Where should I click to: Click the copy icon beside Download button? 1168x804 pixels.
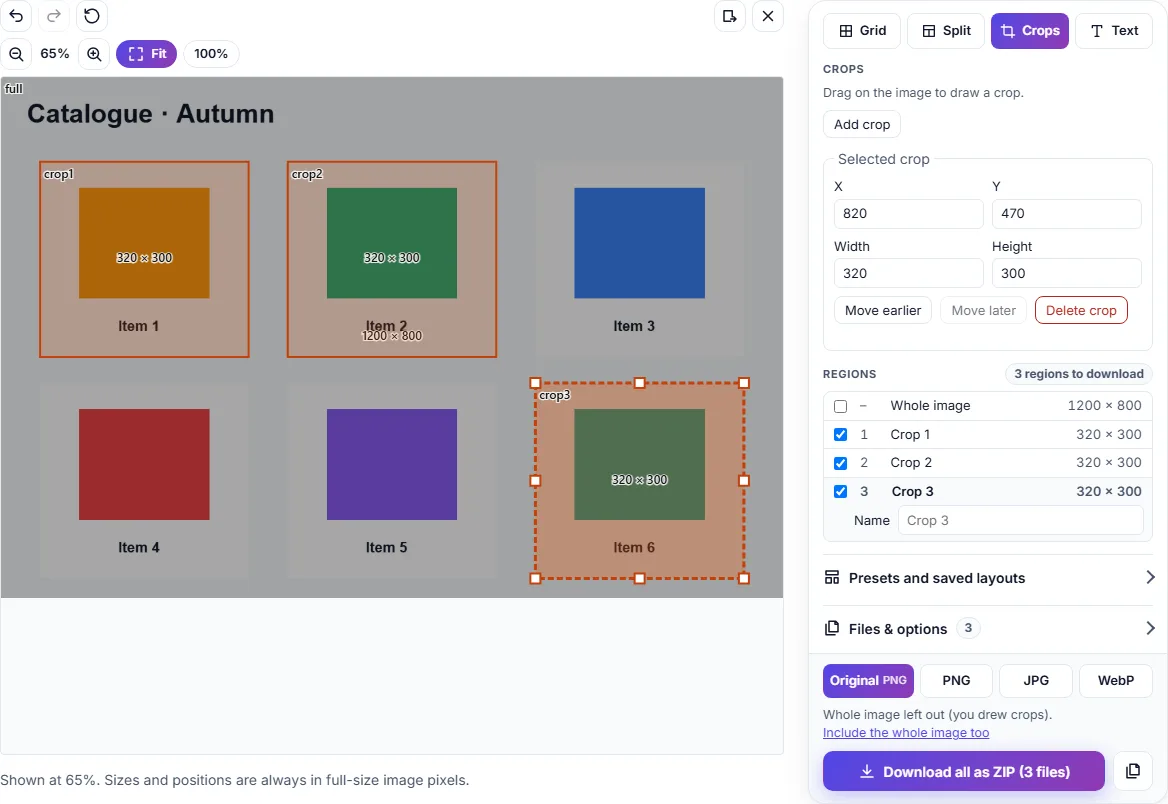point(1133,771)
